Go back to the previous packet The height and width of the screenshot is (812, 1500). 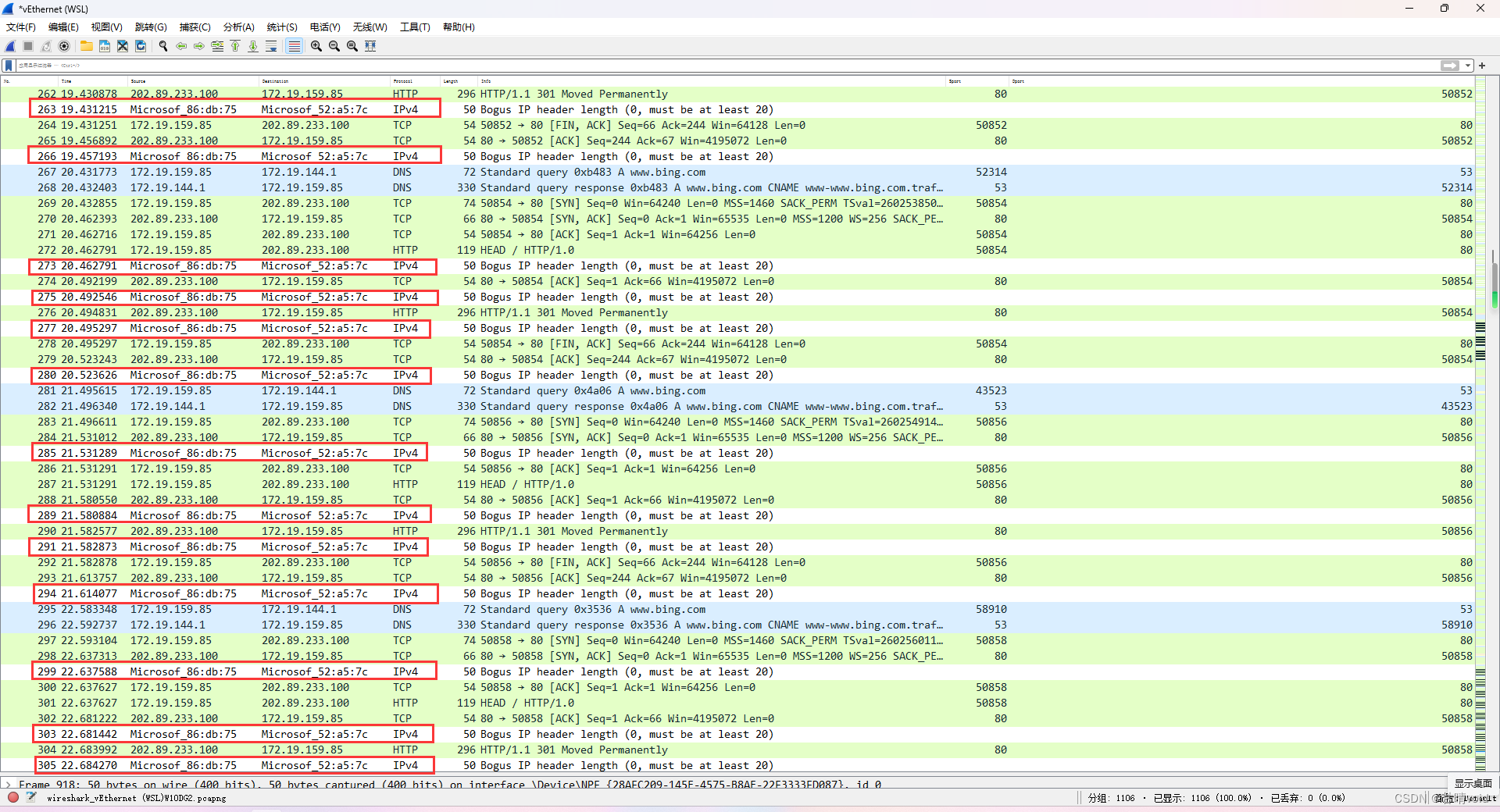[181, 46]
